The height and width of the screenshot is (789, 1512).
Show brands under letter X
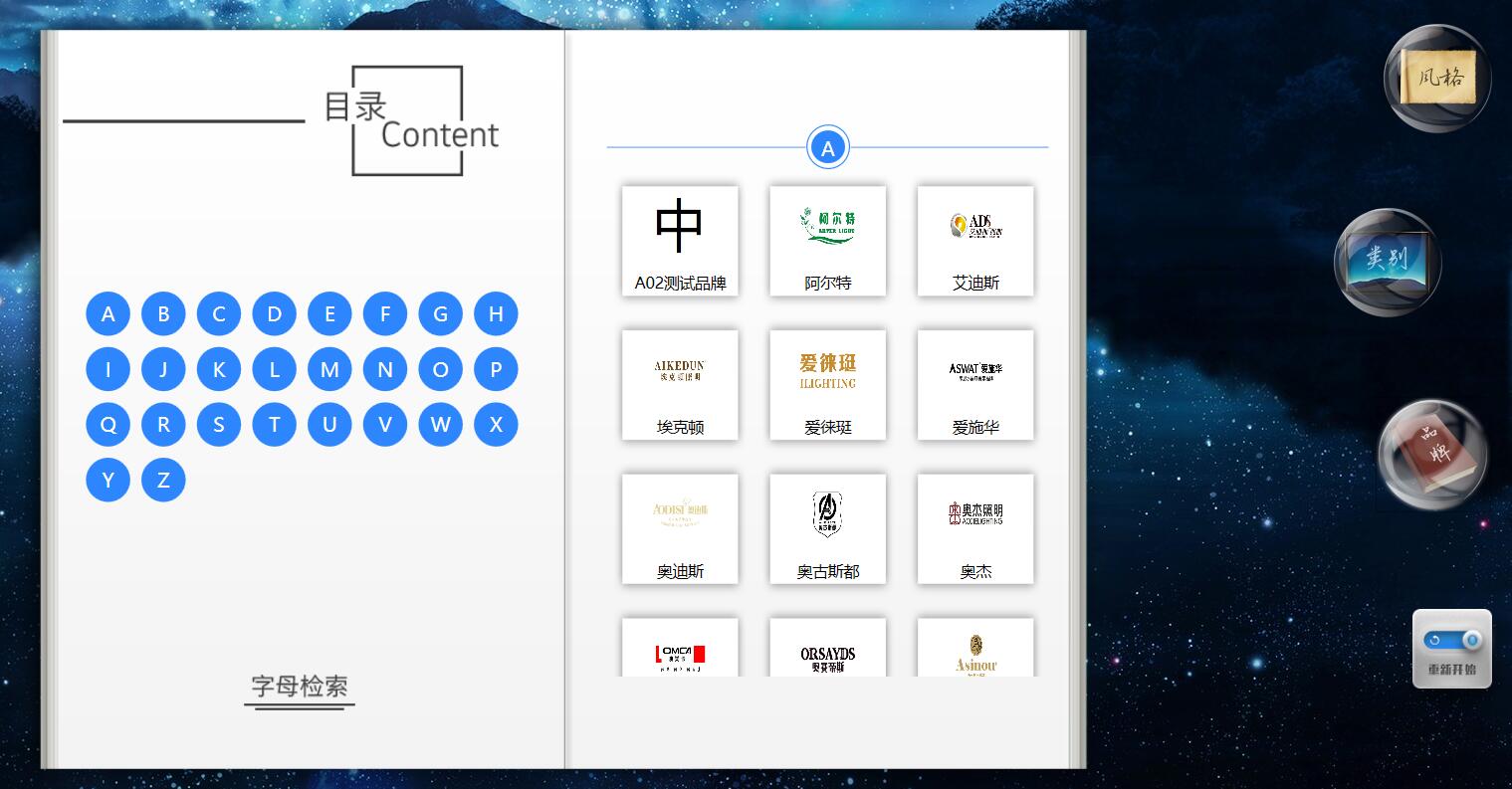(x=496, y=425)
